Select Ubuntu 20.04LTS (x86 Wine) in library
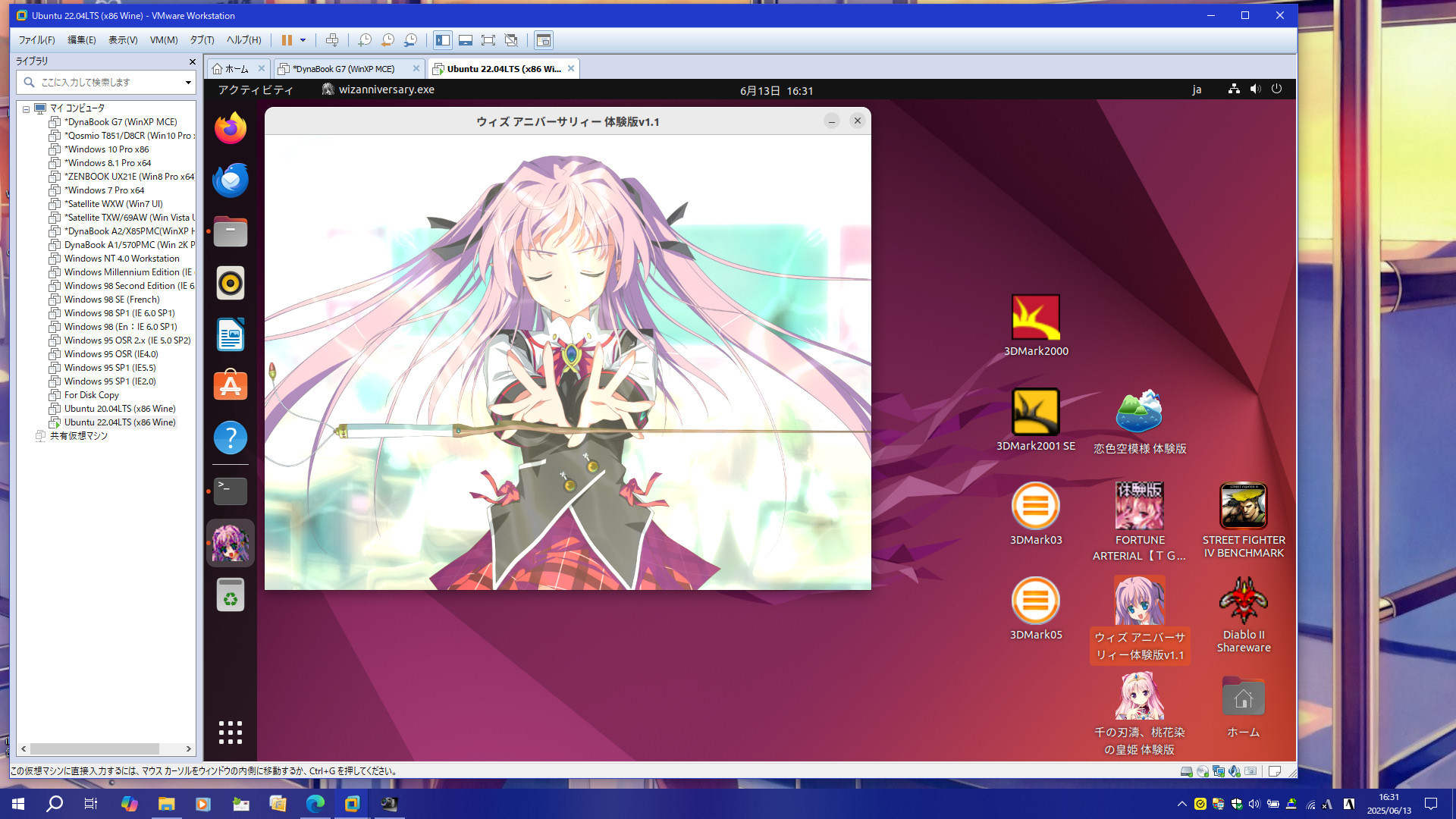This screenshot has width=1456, height=819. [x=120, y=409]
